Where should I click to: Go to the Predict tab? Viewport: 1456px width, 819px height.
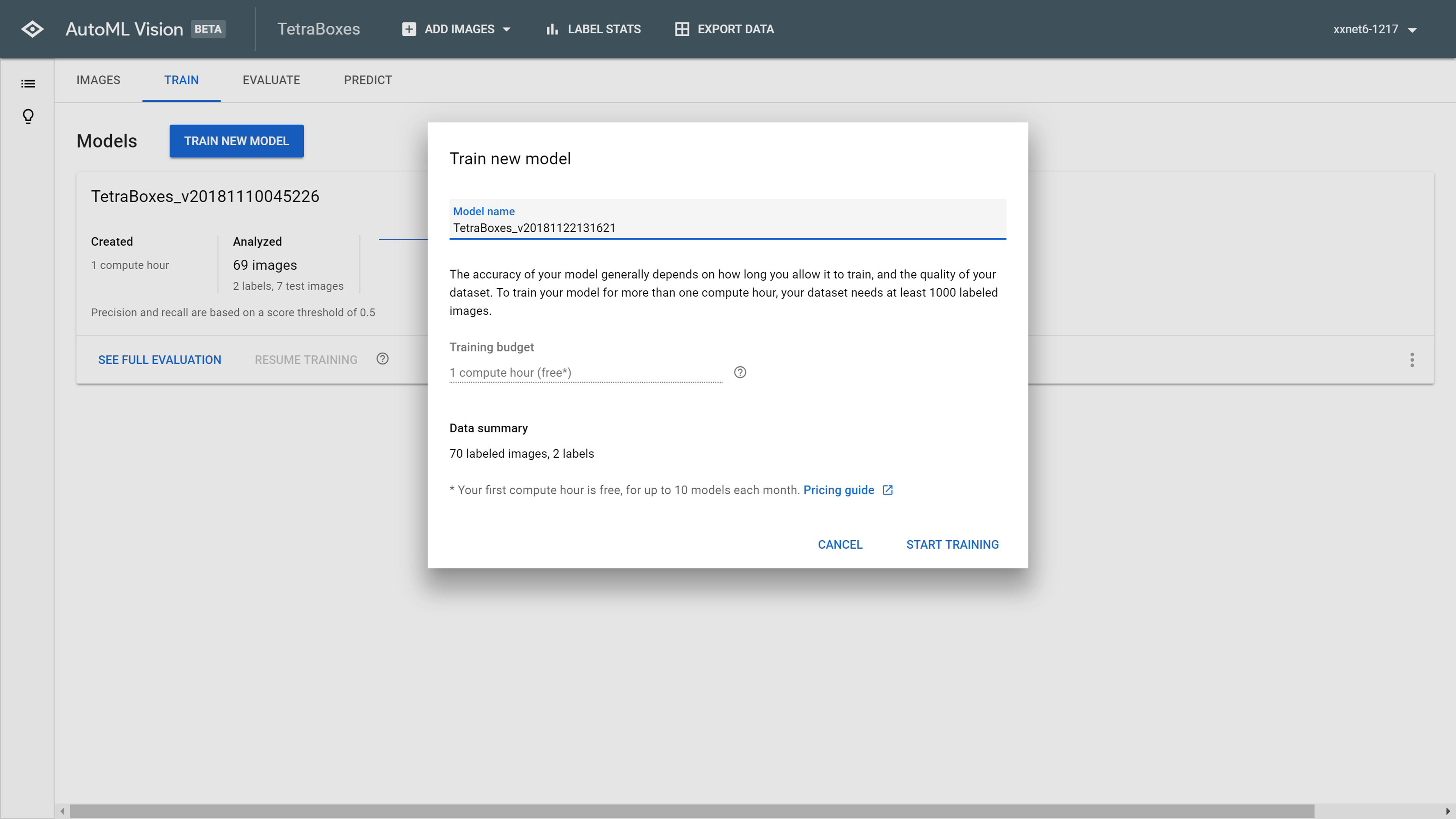(x=367, y=80)
